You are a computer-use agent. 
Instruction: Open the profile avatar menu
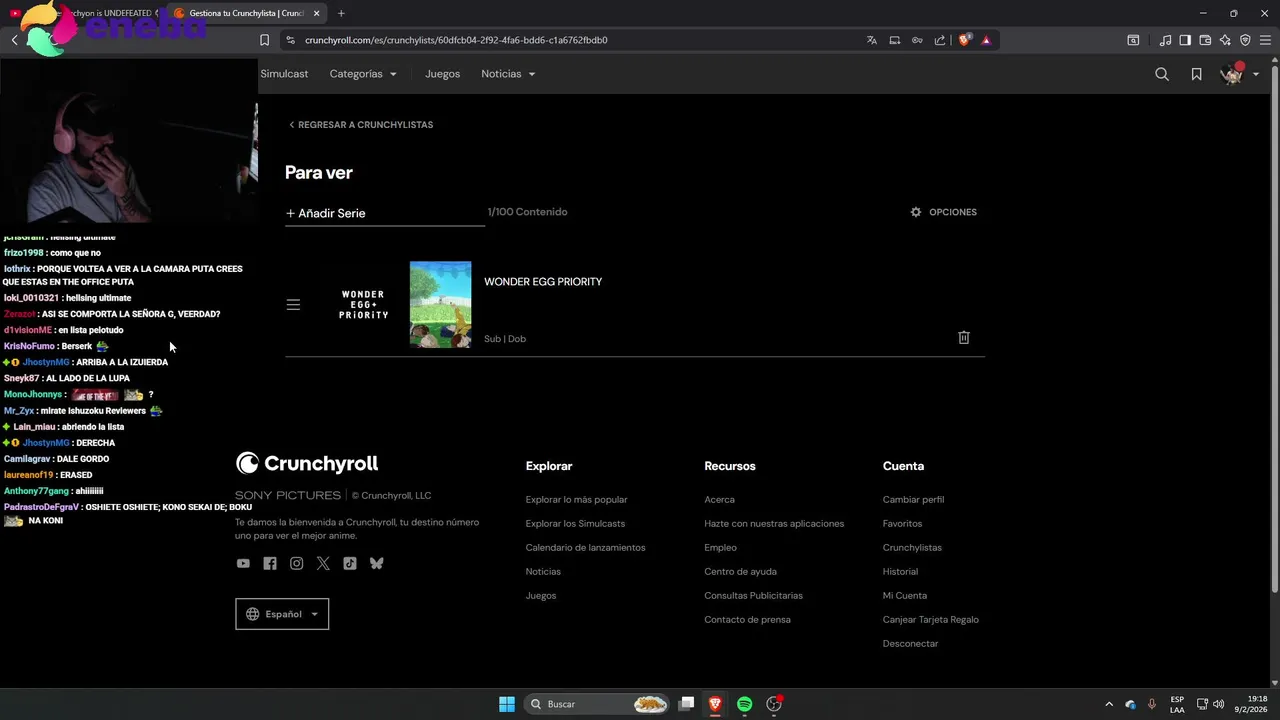tap(1239, 74)
